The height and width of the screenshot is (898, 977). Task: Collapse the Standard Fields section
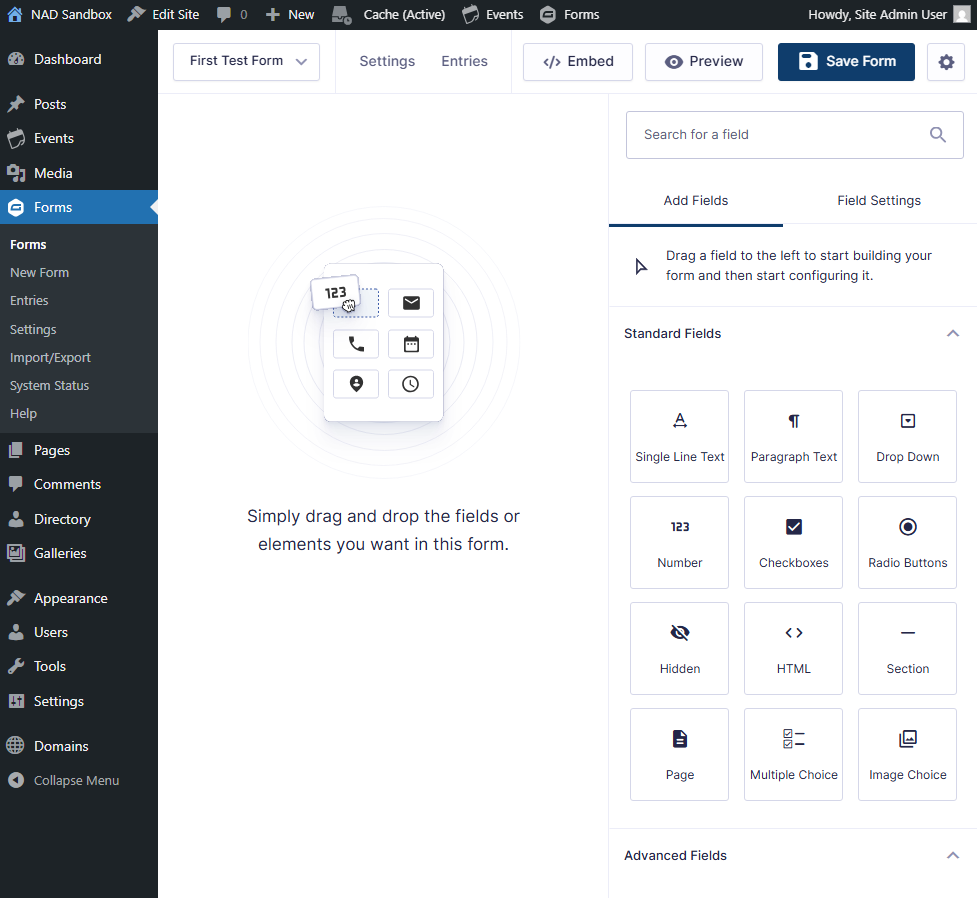[x=953, y=334]
